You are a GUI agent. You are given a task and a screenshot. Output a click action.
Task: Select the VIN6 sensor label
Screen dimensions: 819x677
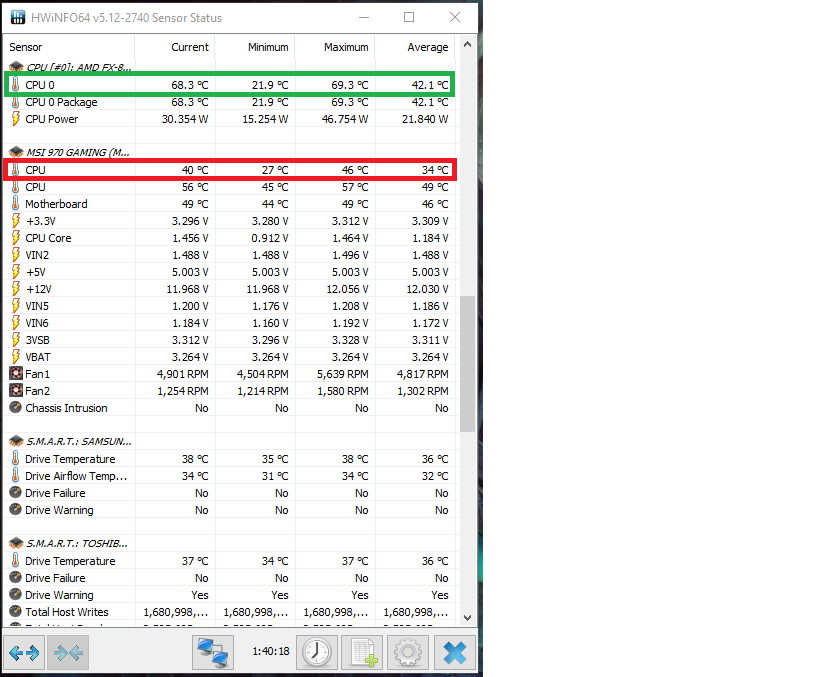(37, 323)
